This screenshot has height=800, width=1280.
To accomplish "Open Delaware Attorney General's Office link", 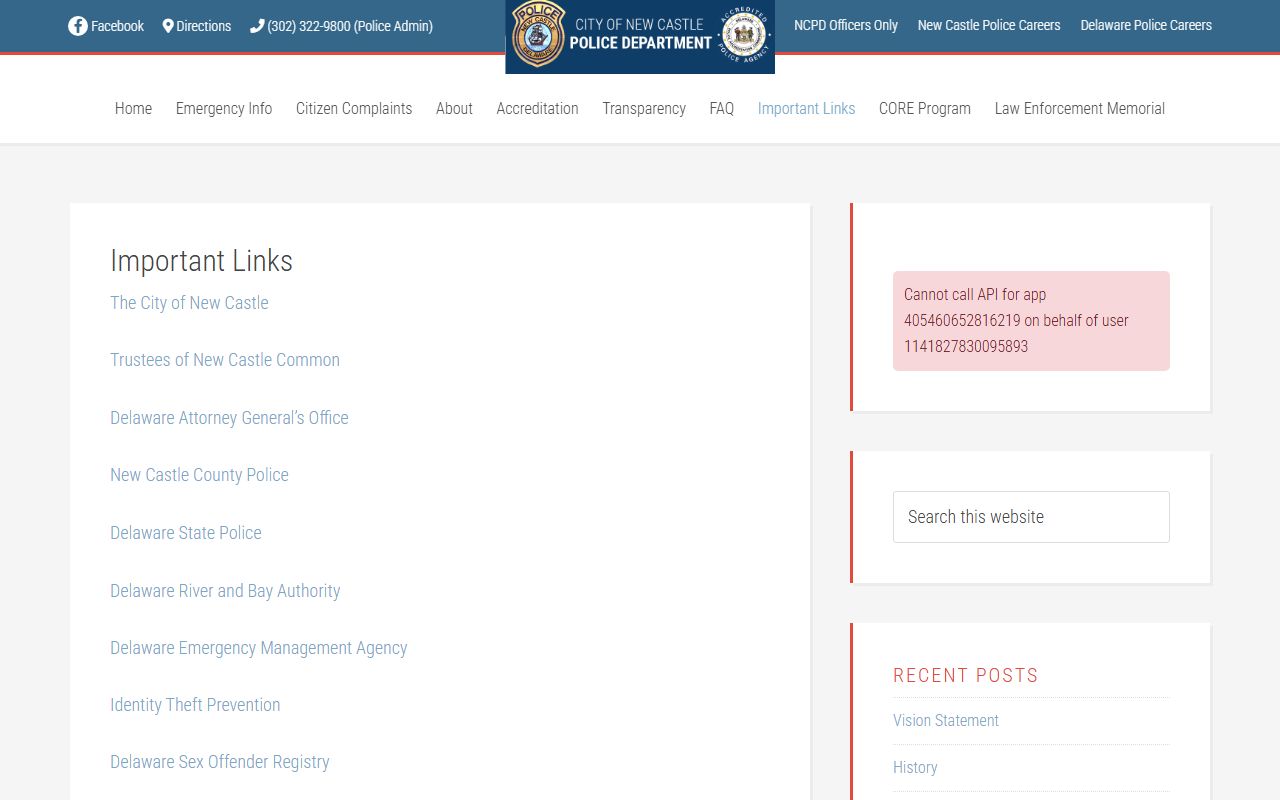I will 229,418.
